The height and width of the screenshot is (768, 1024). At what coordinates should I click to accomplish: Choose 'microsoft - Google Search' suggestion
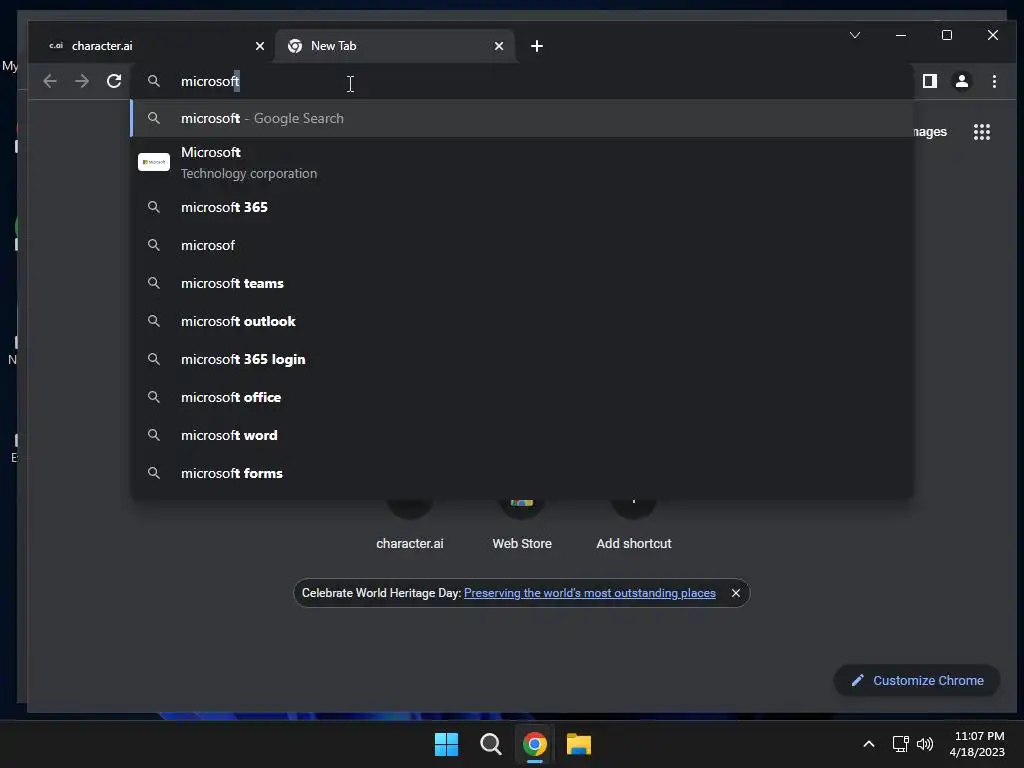coord(522,118)
